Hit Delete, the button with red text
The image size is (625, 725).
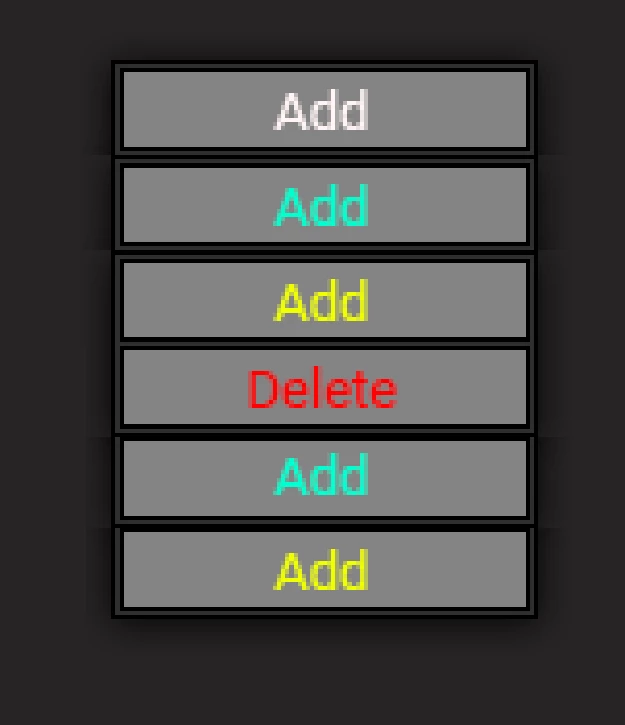click(325, 387)
